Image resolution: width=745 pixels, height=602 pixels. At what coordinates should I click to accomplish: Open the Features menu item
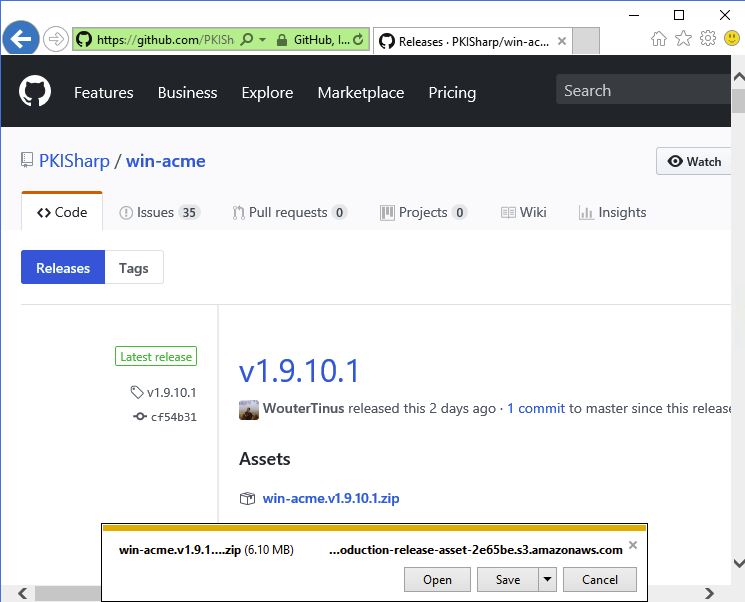(104, 92)
